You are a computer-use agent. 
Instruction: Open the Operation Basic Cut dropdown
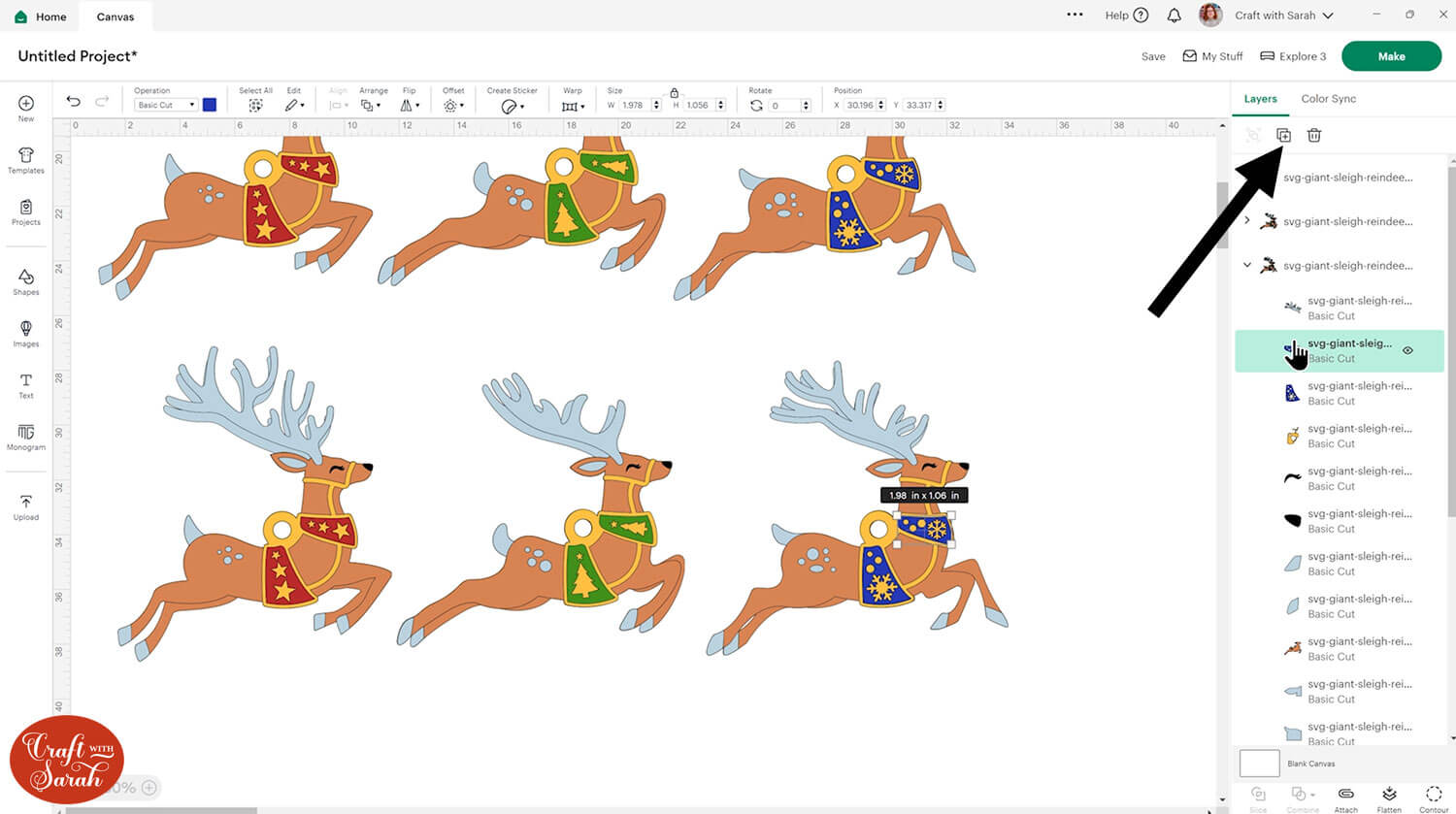point(165,105)
